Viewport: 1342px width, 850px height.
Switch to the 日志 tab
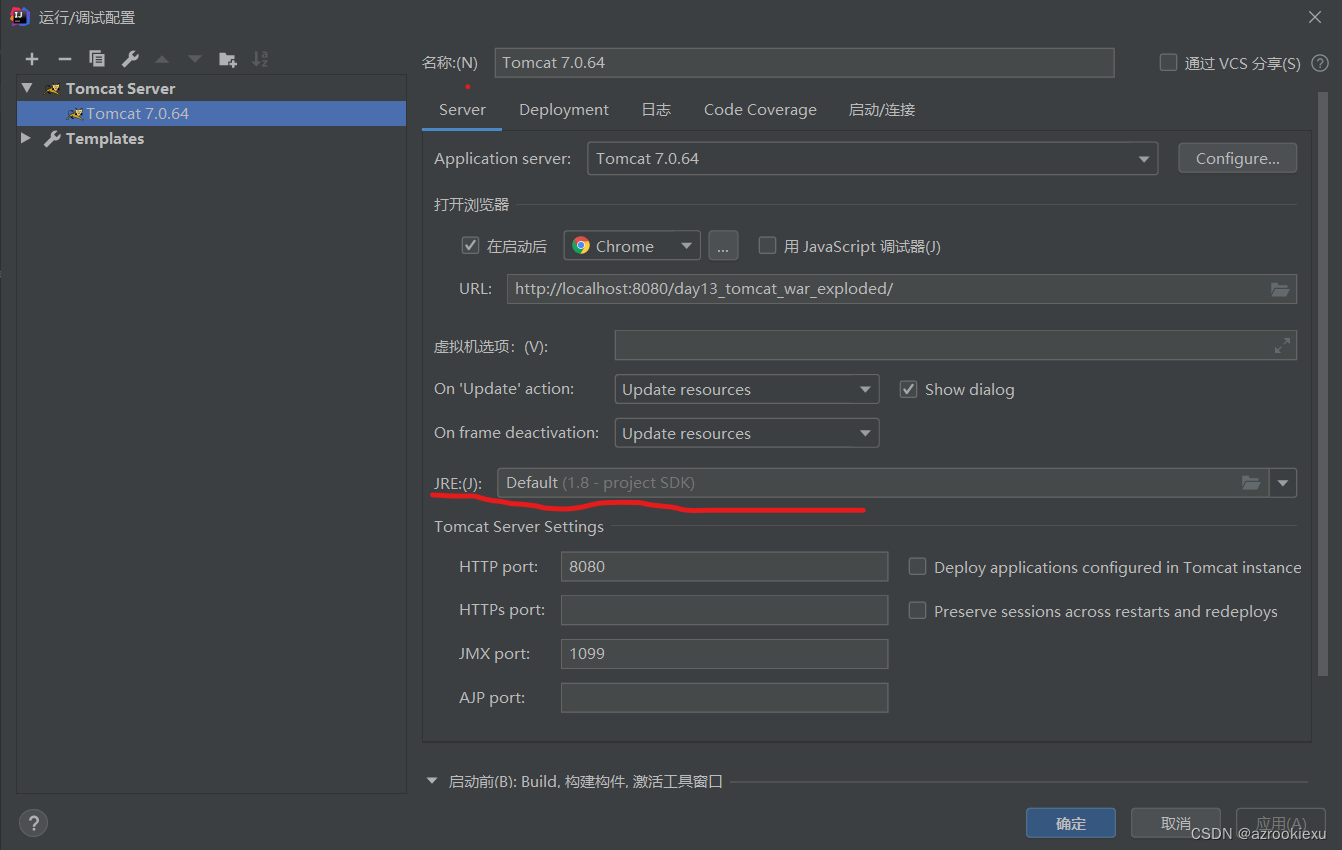coord(656,110)
